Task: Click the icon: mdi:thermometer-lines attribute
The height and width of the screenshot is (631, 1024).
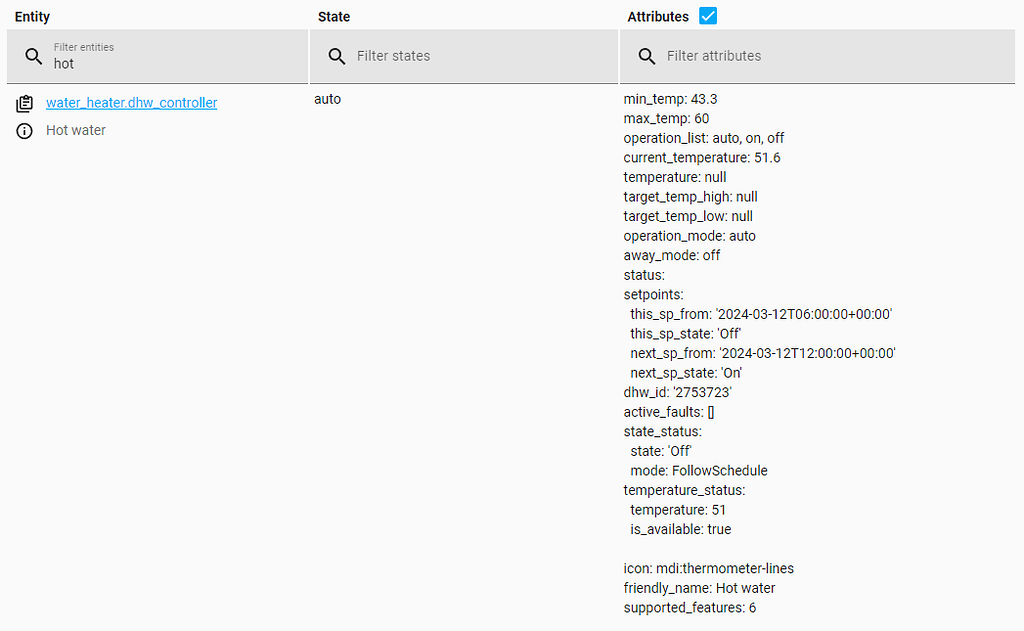Action: point(708,569)
